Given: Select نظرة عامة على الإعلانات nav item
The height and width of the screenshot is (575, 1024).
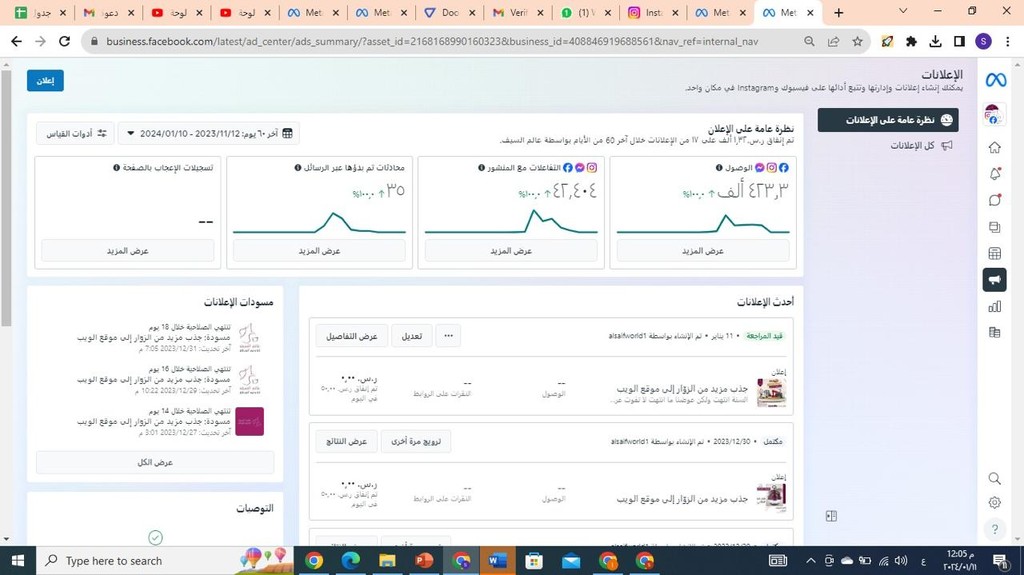Looking at the screenshot, I should click(x=888, y=120).
